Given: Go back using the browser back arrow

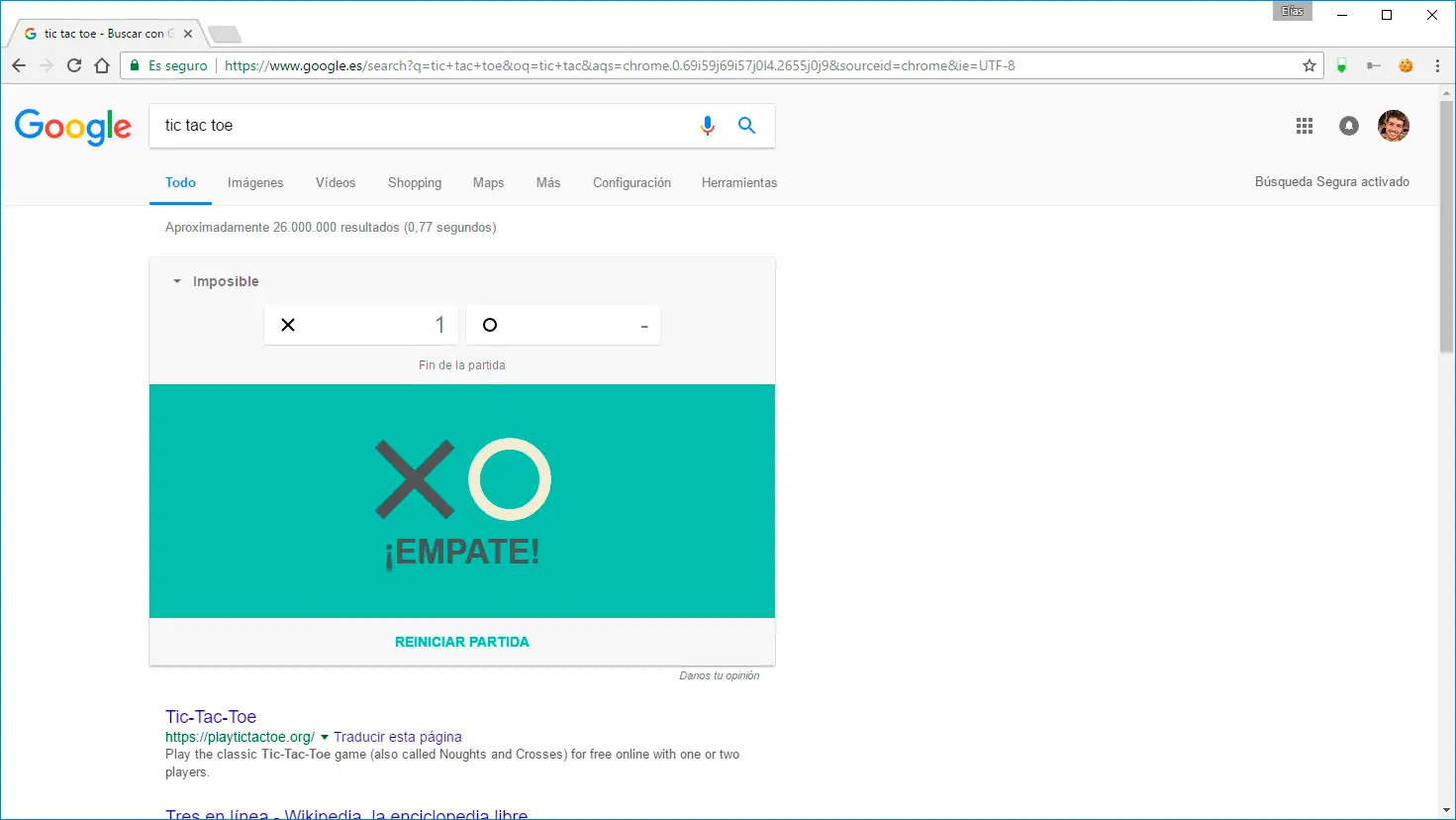Looking at the screenshot, I should pos(19,65).
